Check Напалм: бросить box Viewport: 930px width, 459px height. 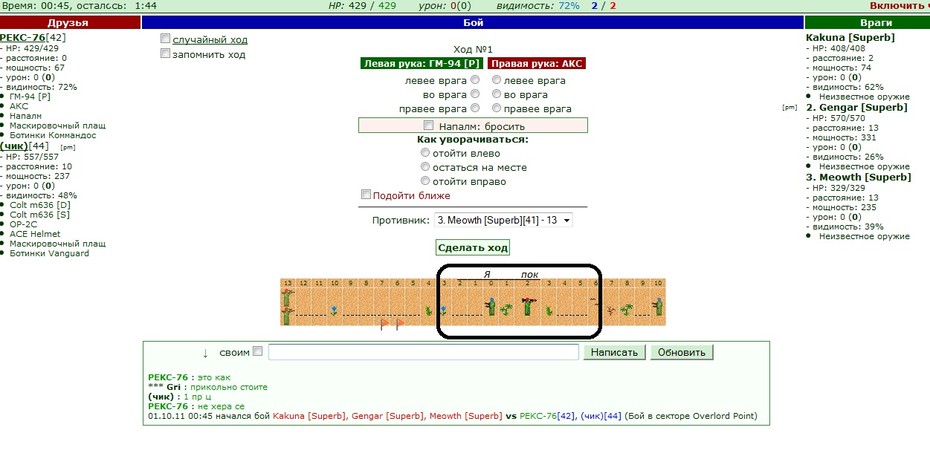[428, 125]
